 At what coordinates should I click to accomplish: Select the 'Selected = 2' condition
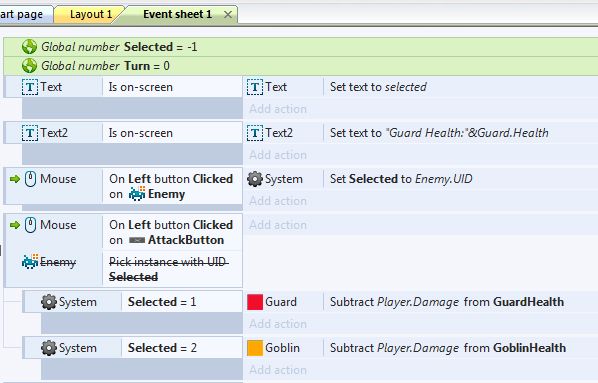[x=182, y=348]
